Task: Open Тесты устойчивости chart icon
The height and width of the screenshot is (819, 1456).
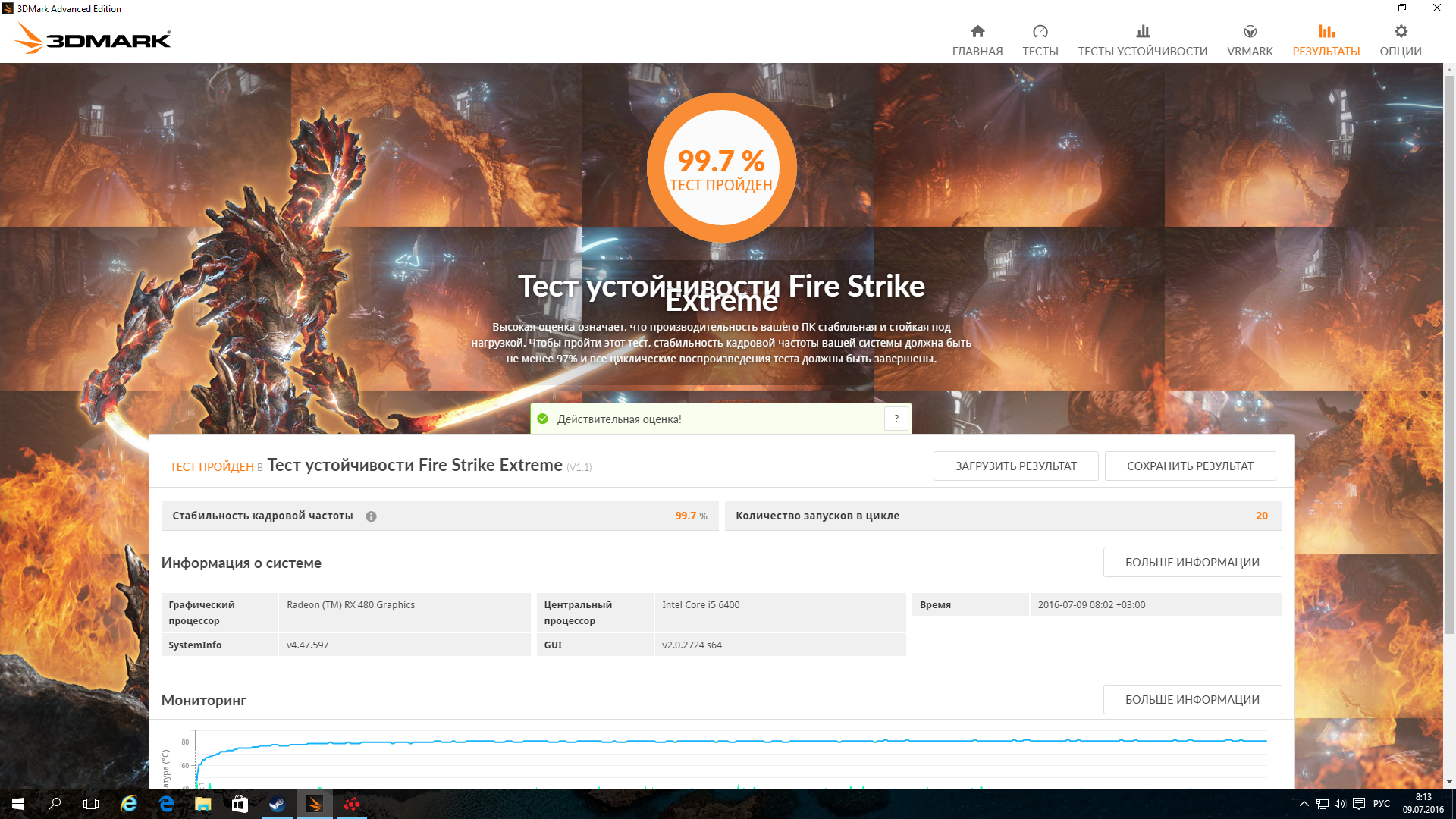Action: pos(1143,32)
